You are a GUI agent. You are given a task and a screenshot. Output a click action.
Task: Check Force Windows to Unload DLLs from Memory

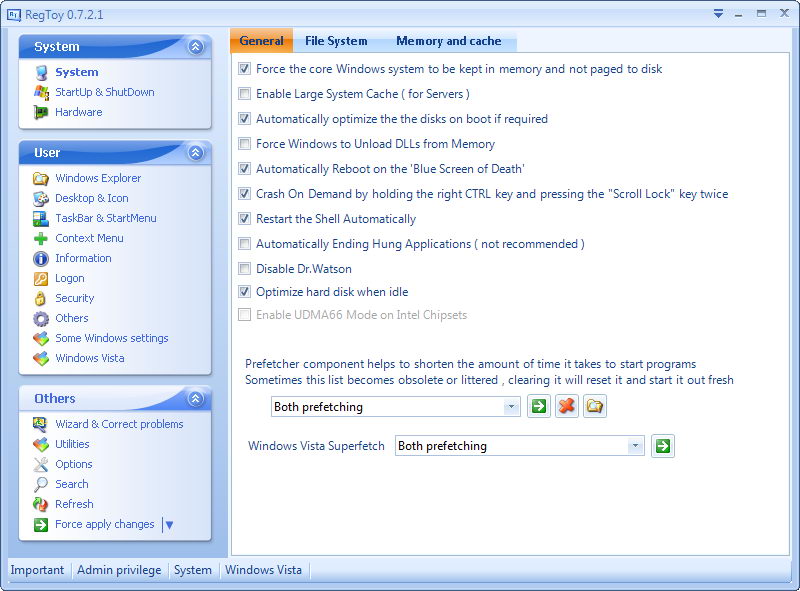pyautogui.click(x=245, y=143)
